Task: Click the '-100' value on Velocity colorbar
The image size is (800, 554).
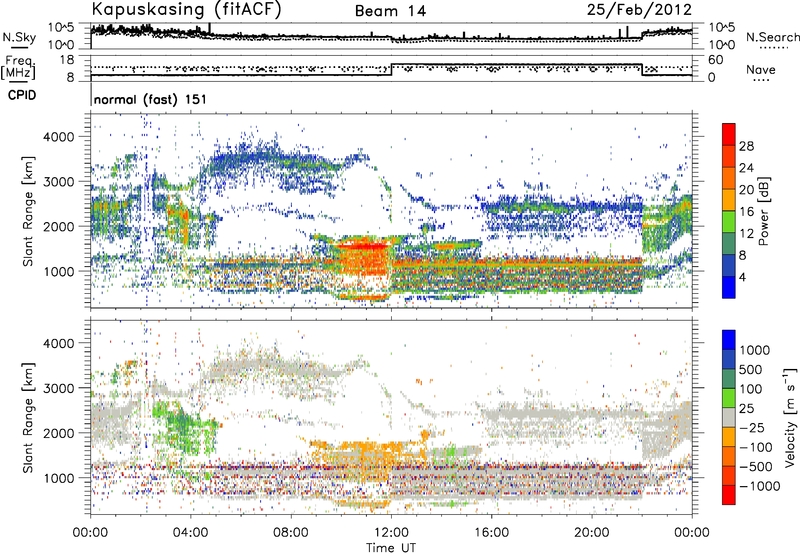Action: (x=756, y=447)
